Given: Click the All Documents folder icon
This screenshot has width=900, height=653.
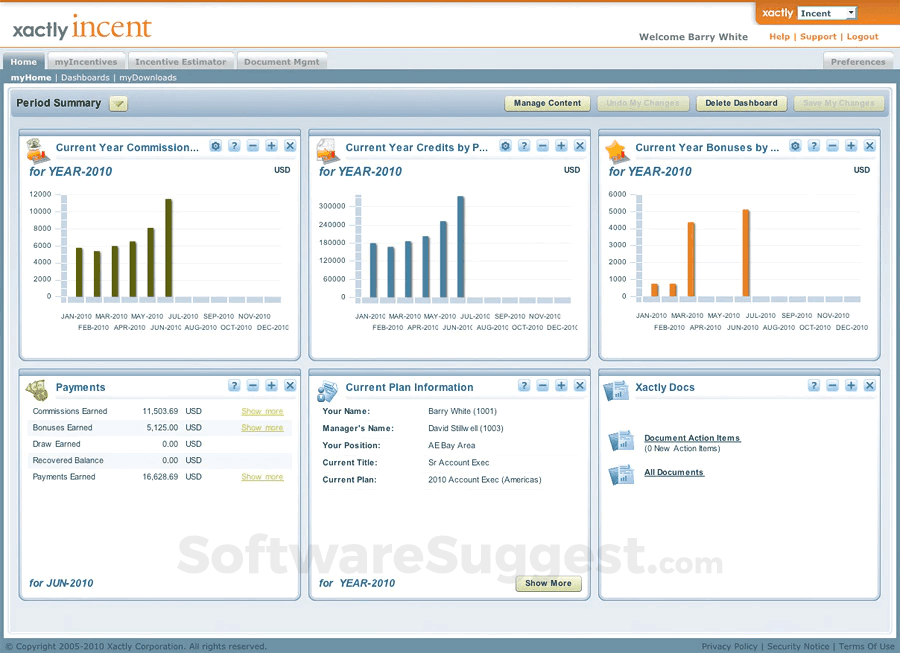Looking at the screenshot, I should coord(621,474).
